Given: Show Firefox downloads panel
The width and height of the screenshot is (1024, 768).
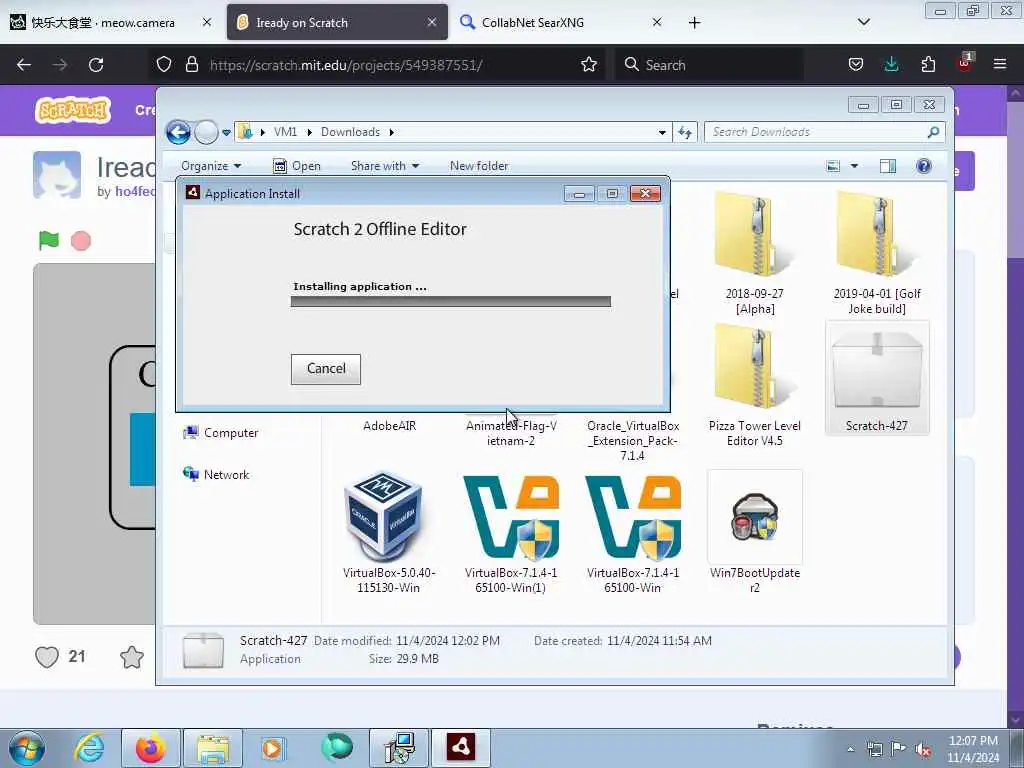Looking at the screenshot, I should pos(891,65).
